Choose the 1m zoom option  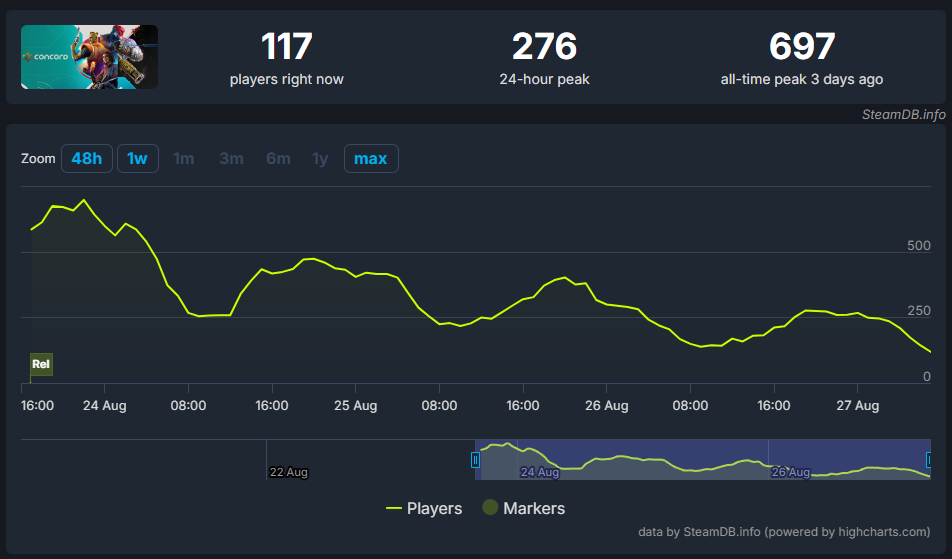(x=184, y=159)
